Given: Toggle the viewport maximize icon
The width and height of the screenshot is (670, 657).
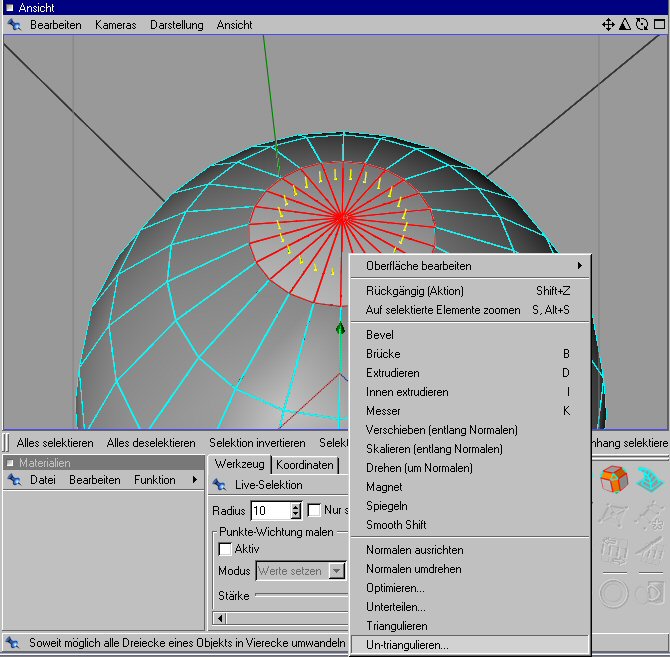Looking at the screenshot, I should (x=657, y=24).
